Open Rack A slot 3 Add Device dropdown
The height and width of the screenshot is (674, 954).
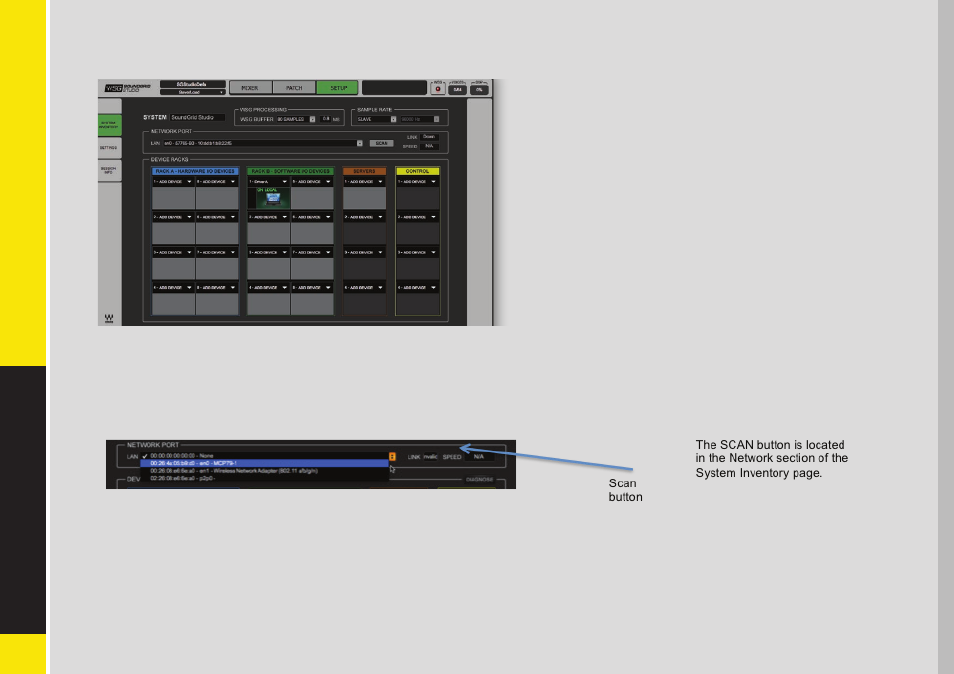[x=173, y=252]
